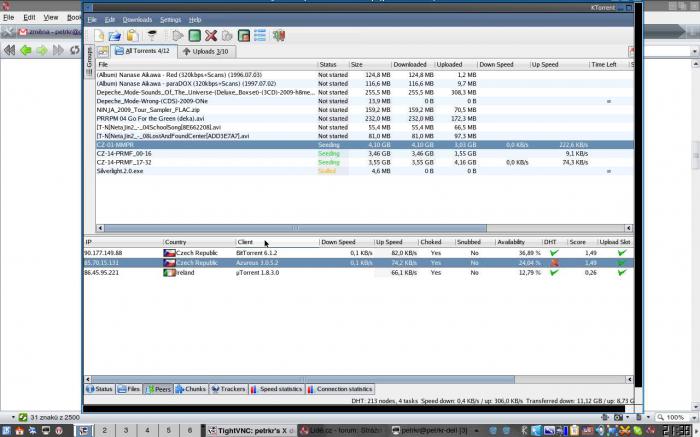Switch to the All Torrents 4/12 tab
This screenshot has width=700, height=437.
coord(143,51)
